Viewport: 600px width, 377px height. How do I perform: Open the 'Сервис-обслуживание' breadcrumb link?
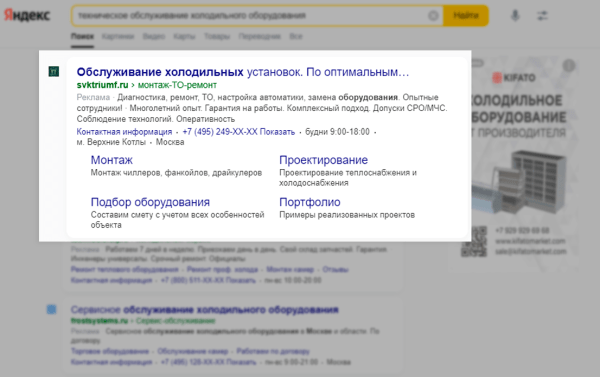(x=176, y=321)
